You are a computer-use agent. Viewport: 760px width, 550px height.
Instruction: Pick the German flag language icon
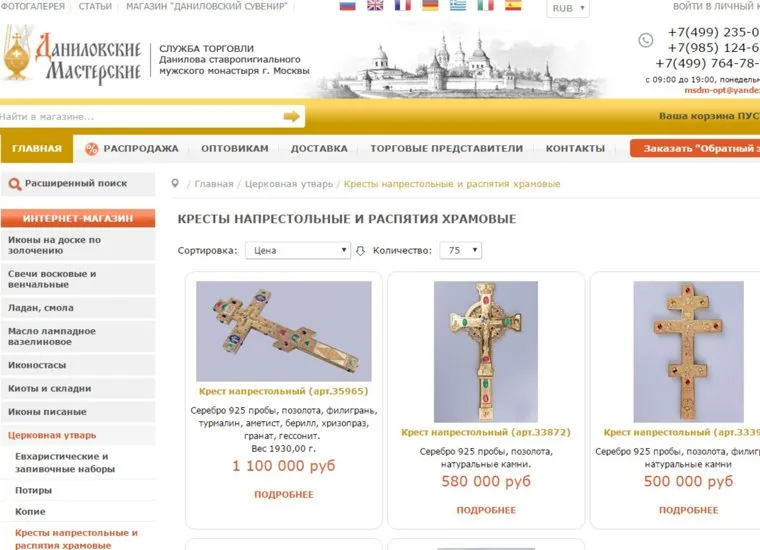pos(430,5)
